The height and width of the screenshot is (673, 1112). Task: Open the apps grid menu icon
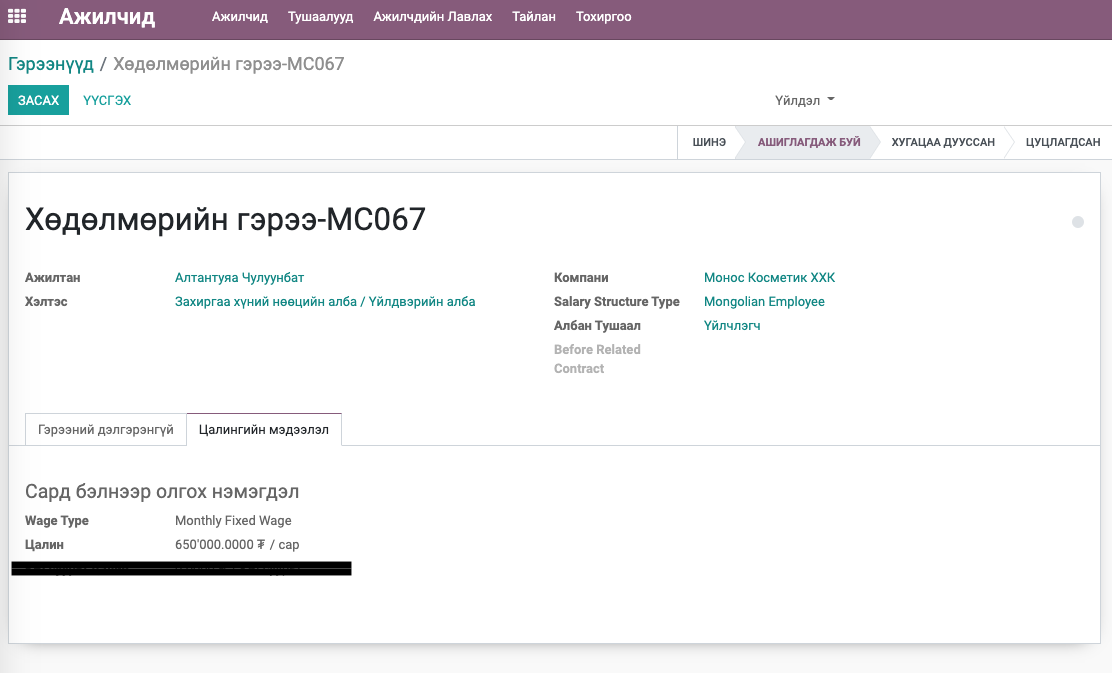[x=17, y=16]
